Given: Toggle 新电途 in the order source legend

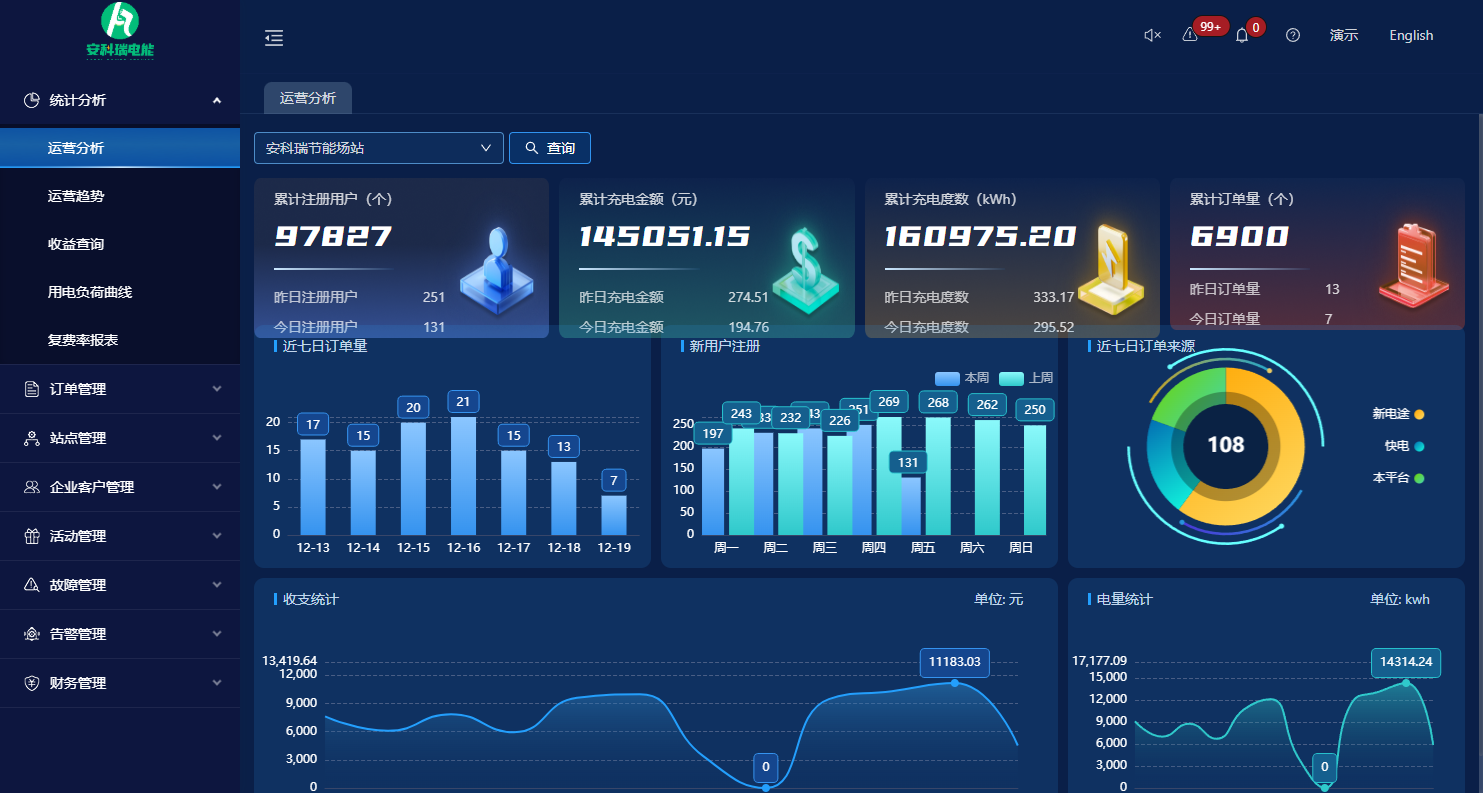Looking at the screenshot, I should pyautogui.click(x=1398, y=414).
